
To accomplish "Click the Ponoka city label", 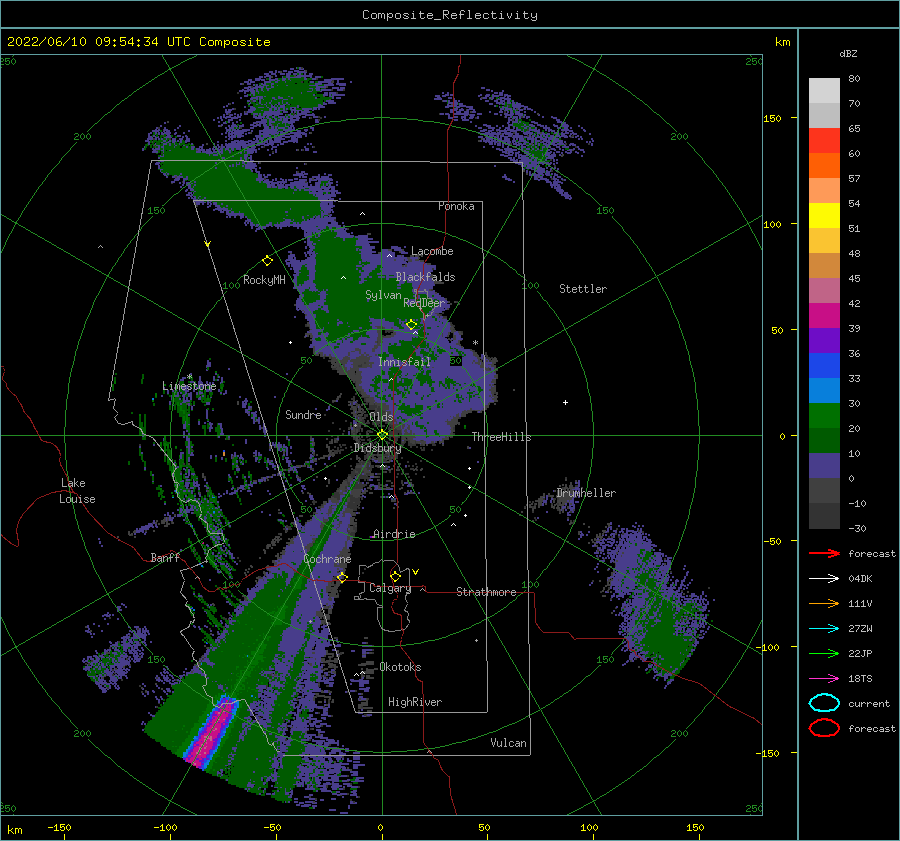I will click(456, 206).
